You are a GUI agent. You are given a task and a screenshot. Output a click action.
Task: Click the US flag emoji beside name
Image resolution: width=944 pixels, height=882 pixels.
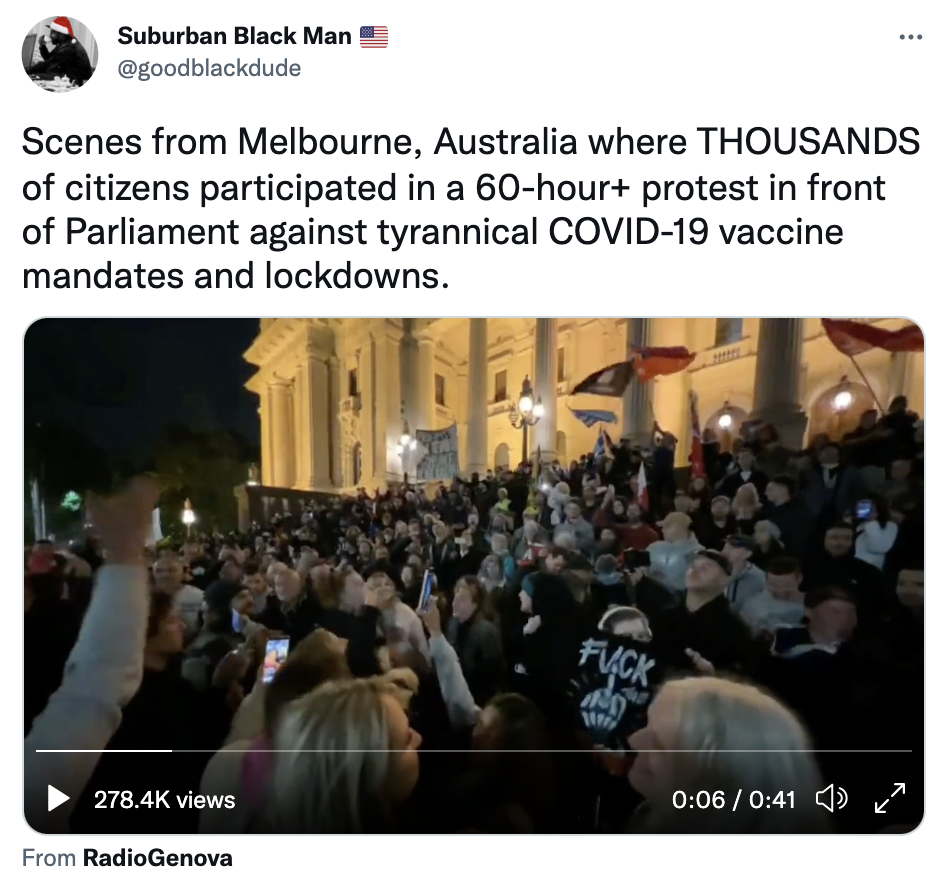pos(374,37)
